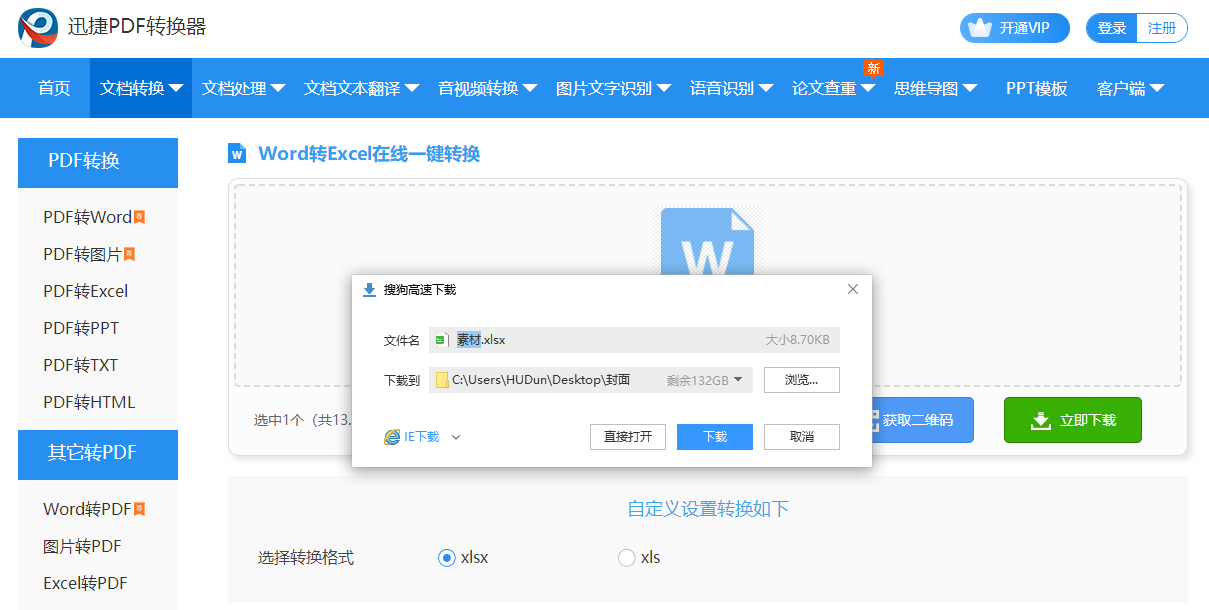
Task: Expand the IE下载 options chevron
Action: click(x=455, y=437)
